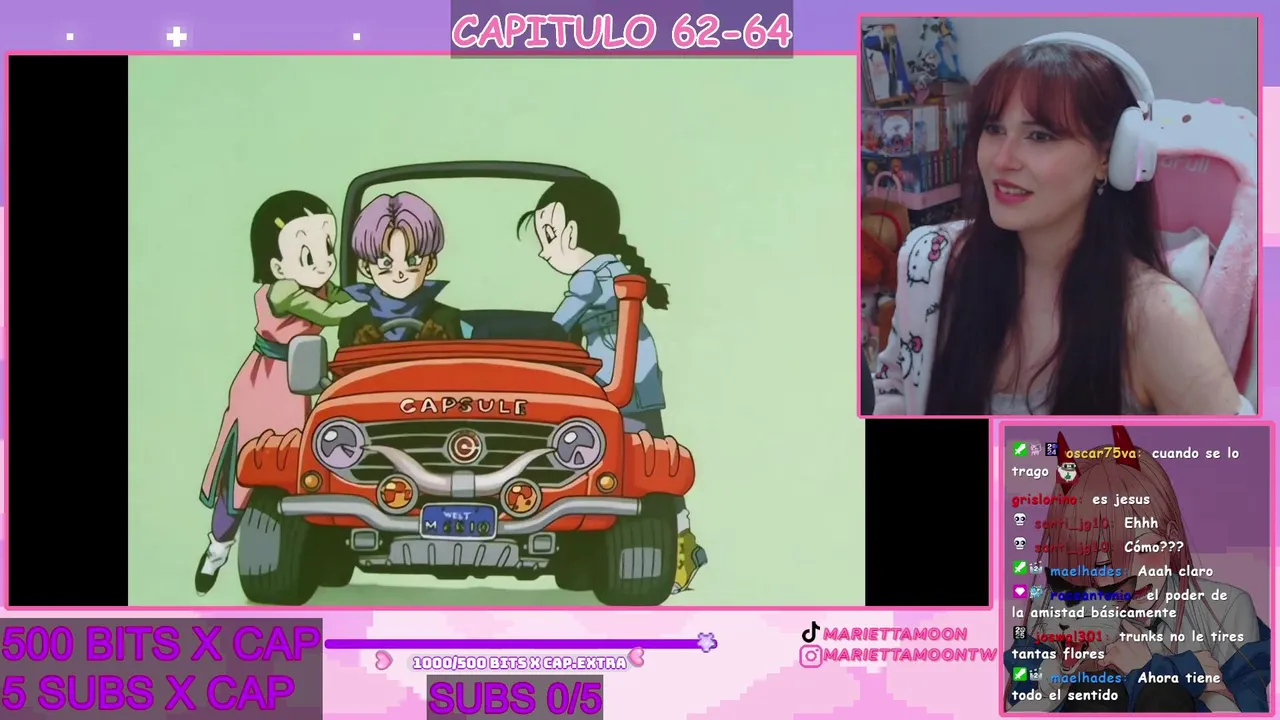Viewport: 1280px width, 720px height.
Task: Click the message 'trunks no le tires tantas flores'
Action: point(1128,645)
